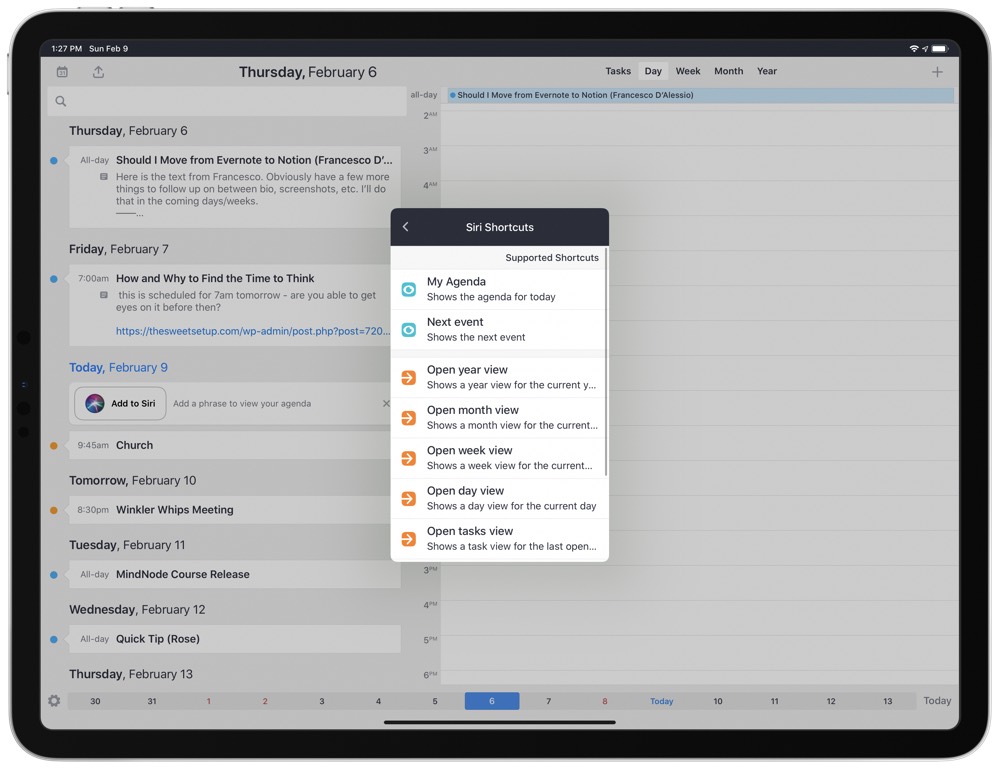Select day 10 in the date strip
Image resolution: width=1000 pixels, height=770 pixels.
click(x=718, y=701)
